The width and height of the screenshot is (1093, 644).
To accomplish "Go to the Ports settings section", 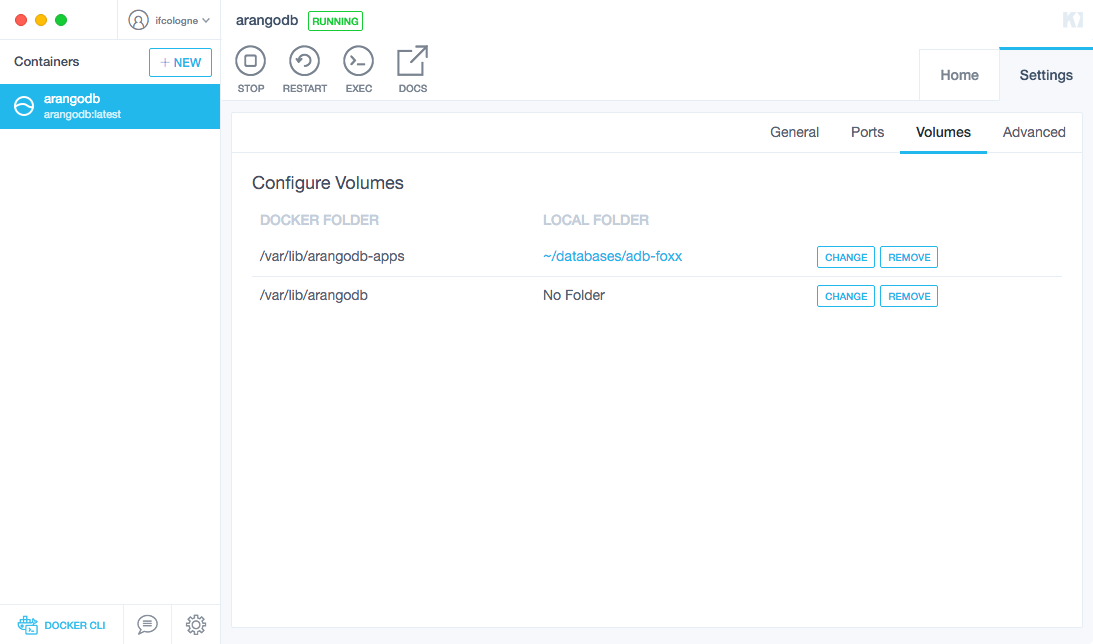I will tap(867, 132).
